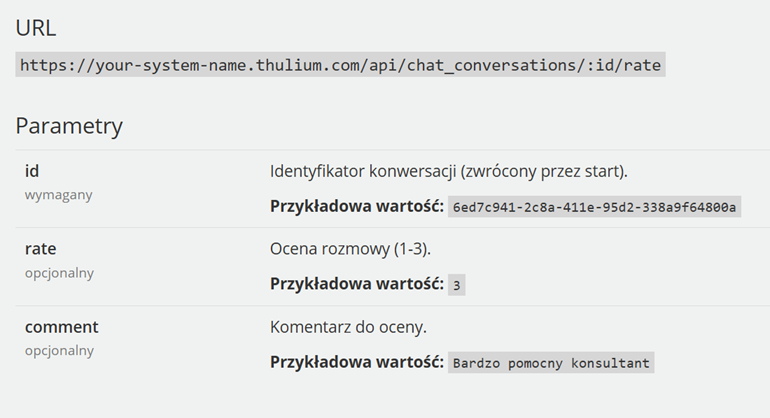Click the conversation identifier description text
The image size is (770, 418).
coord(449,171)
